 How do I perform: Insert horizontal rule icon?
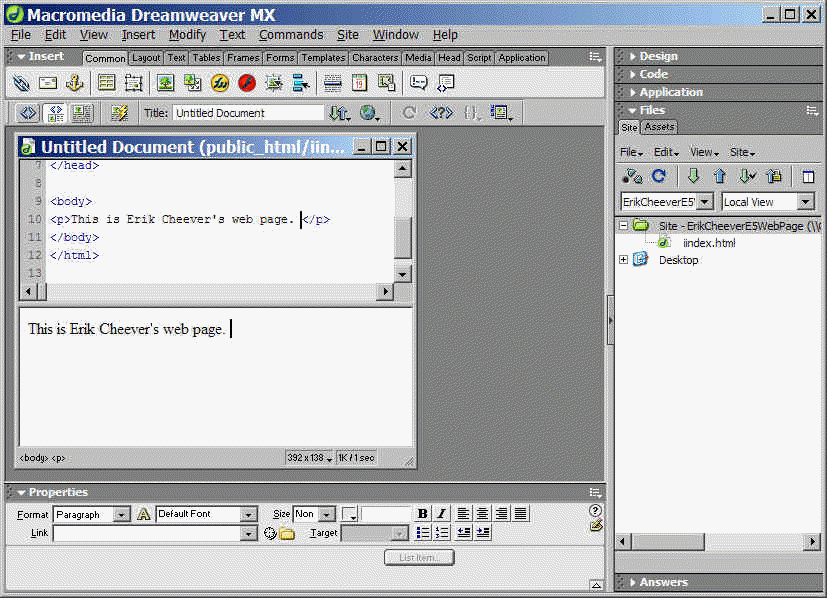332,83
